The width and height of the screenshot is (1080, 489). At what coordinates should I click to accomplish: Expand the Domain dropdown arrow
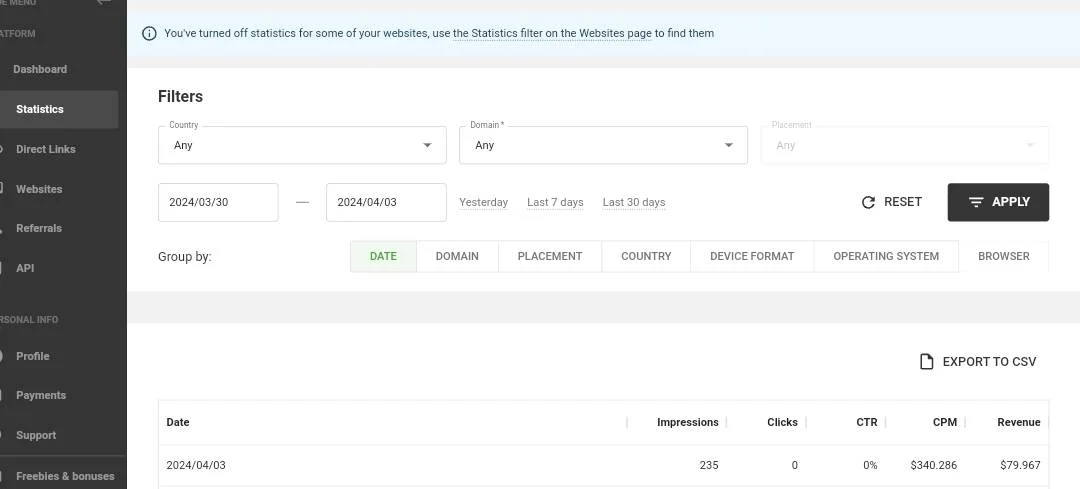coord(729,145)
